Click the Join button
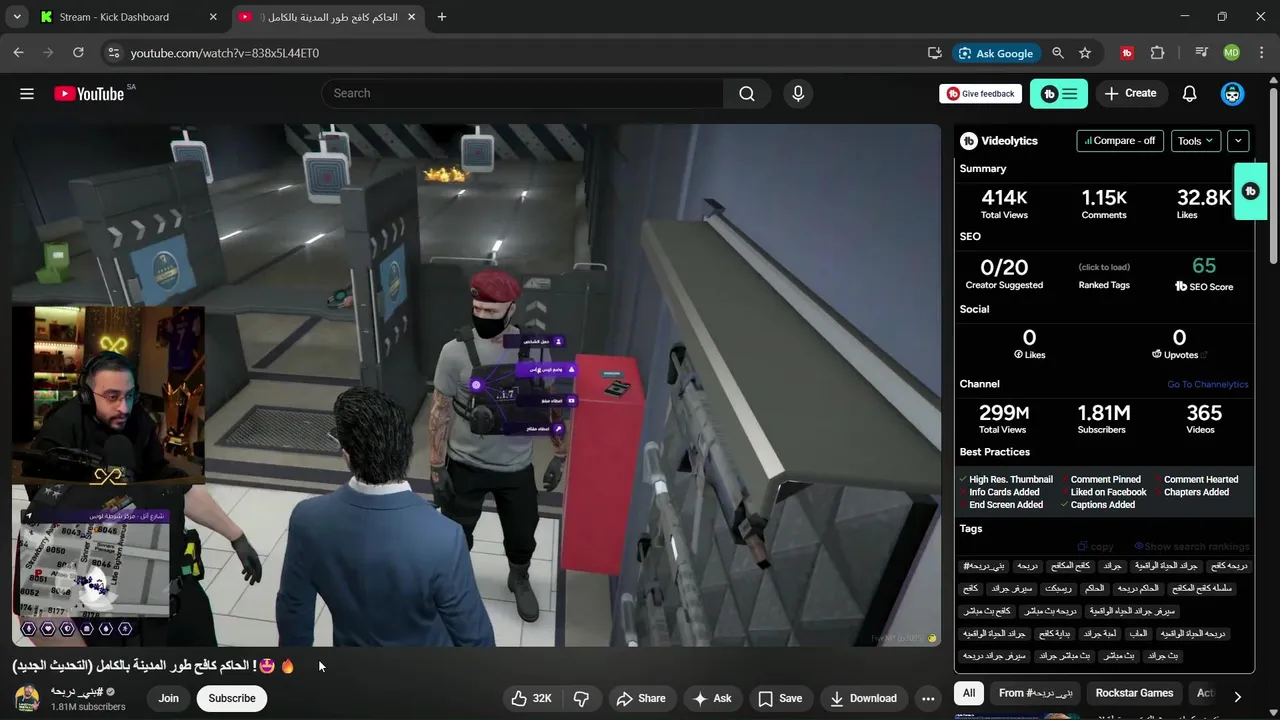 (x=168, y=698)
